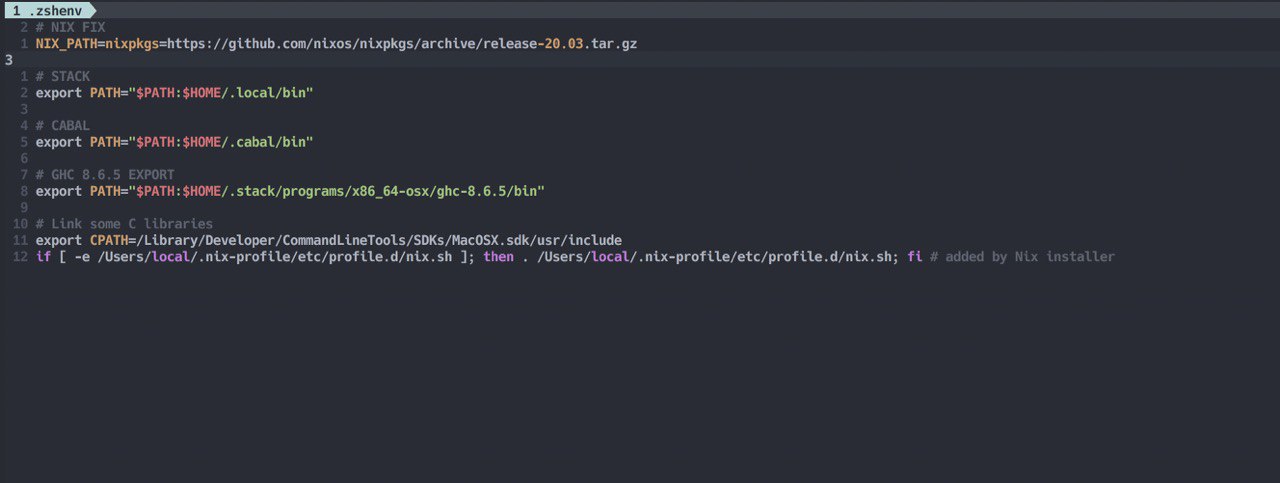
Task: Click the ghc-8.6.5/bin path string
Action: (x=336, y=191)
